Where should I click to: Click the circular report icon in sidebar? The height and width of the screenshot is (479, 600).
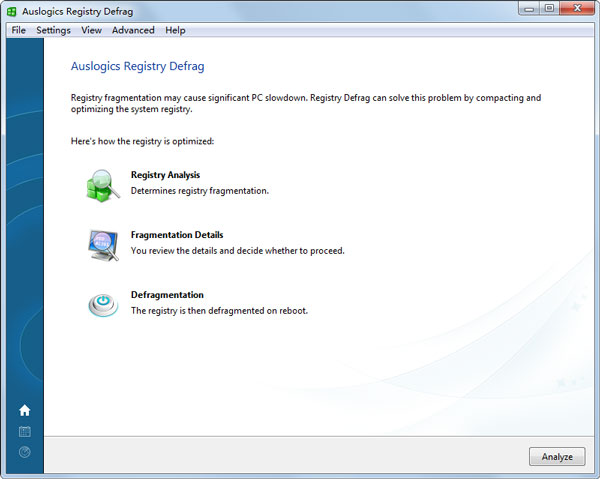tap(24, 452)
